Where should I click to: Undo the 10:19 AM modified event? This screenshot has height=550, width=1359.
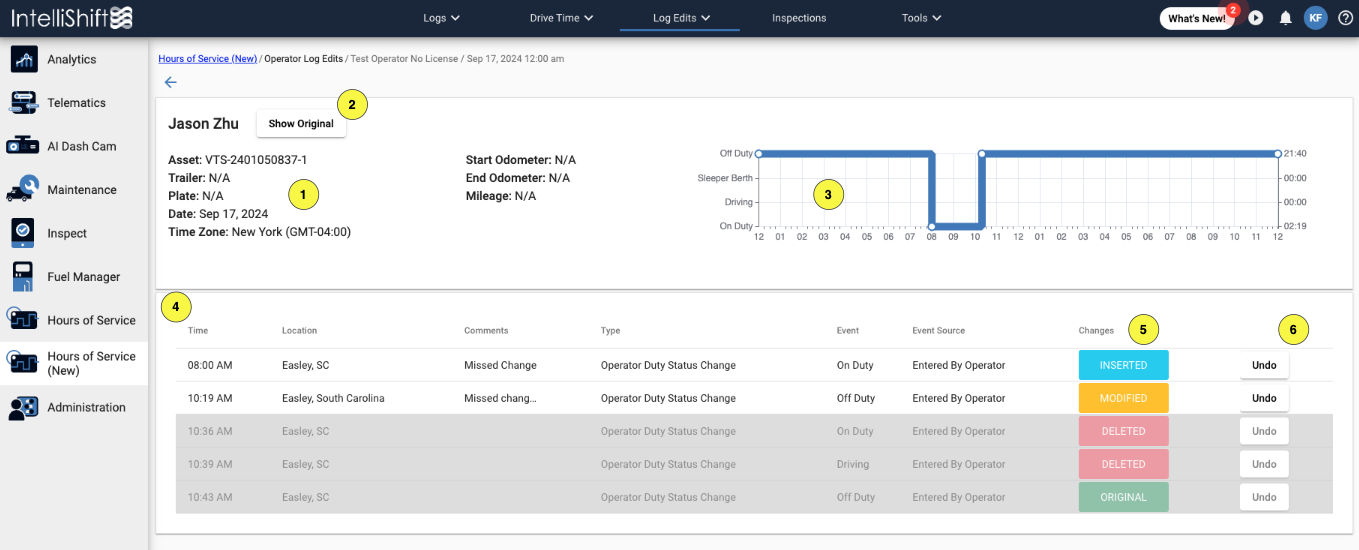click(1264, 398)
